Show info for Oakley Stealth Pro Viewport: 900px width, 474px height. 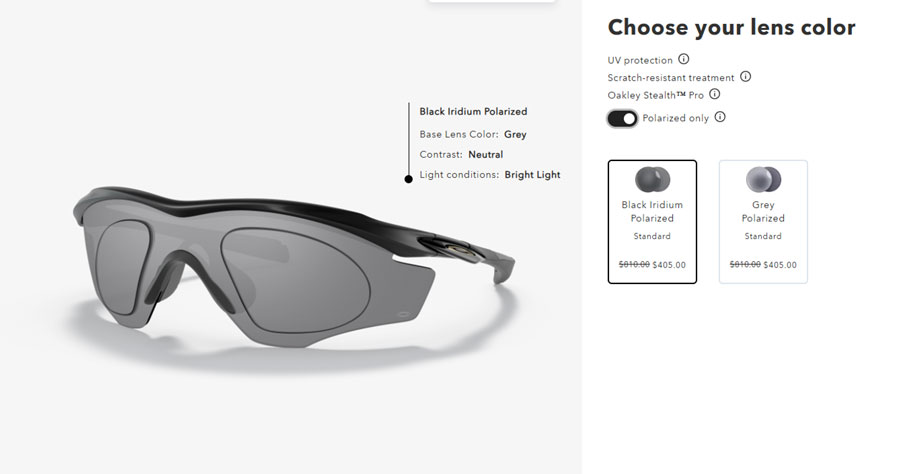(x=715, y=94)
